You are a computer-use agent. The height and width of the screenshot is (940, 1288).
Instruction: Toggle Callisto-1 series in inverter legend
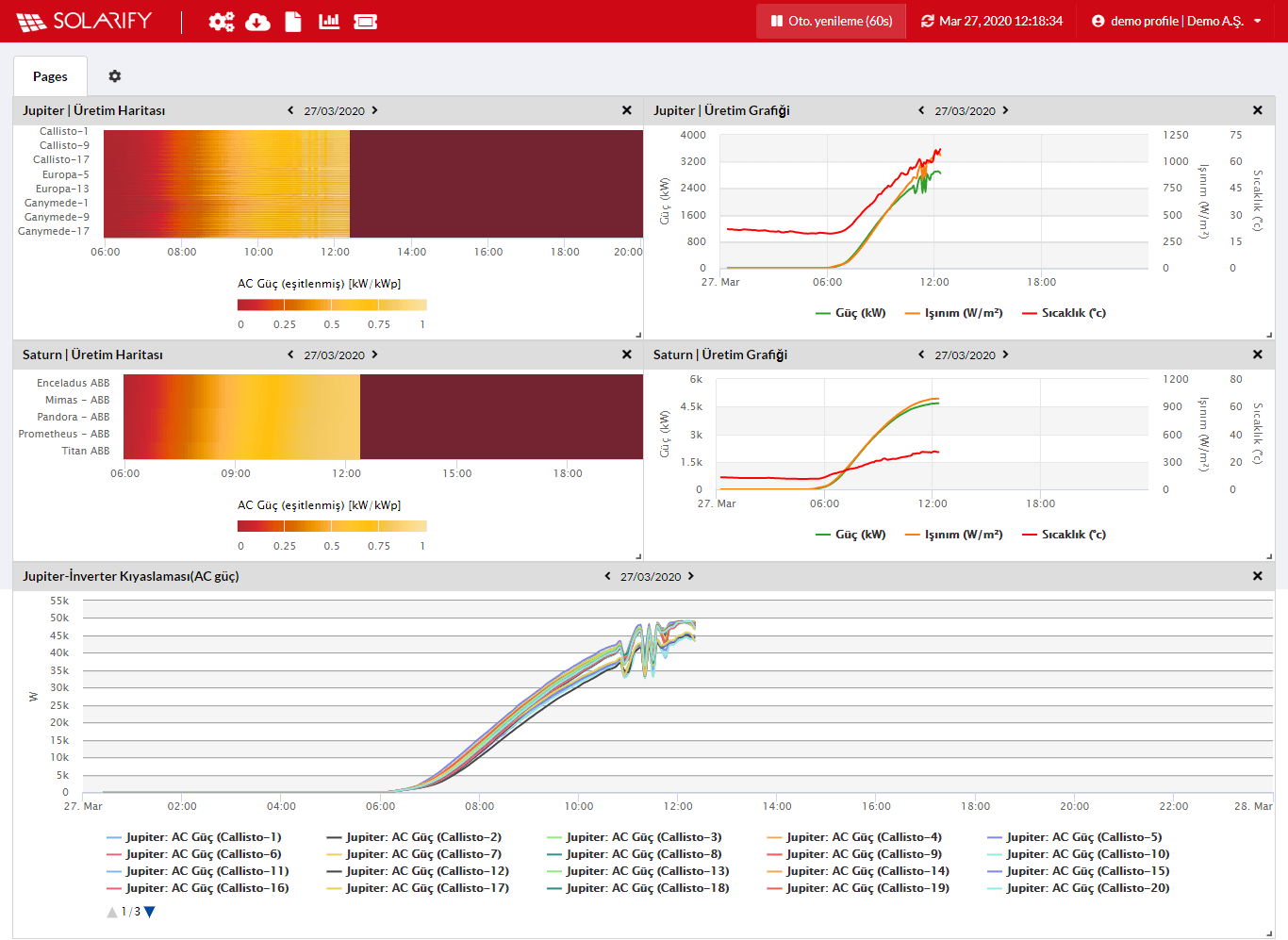(x=194, y=837)
